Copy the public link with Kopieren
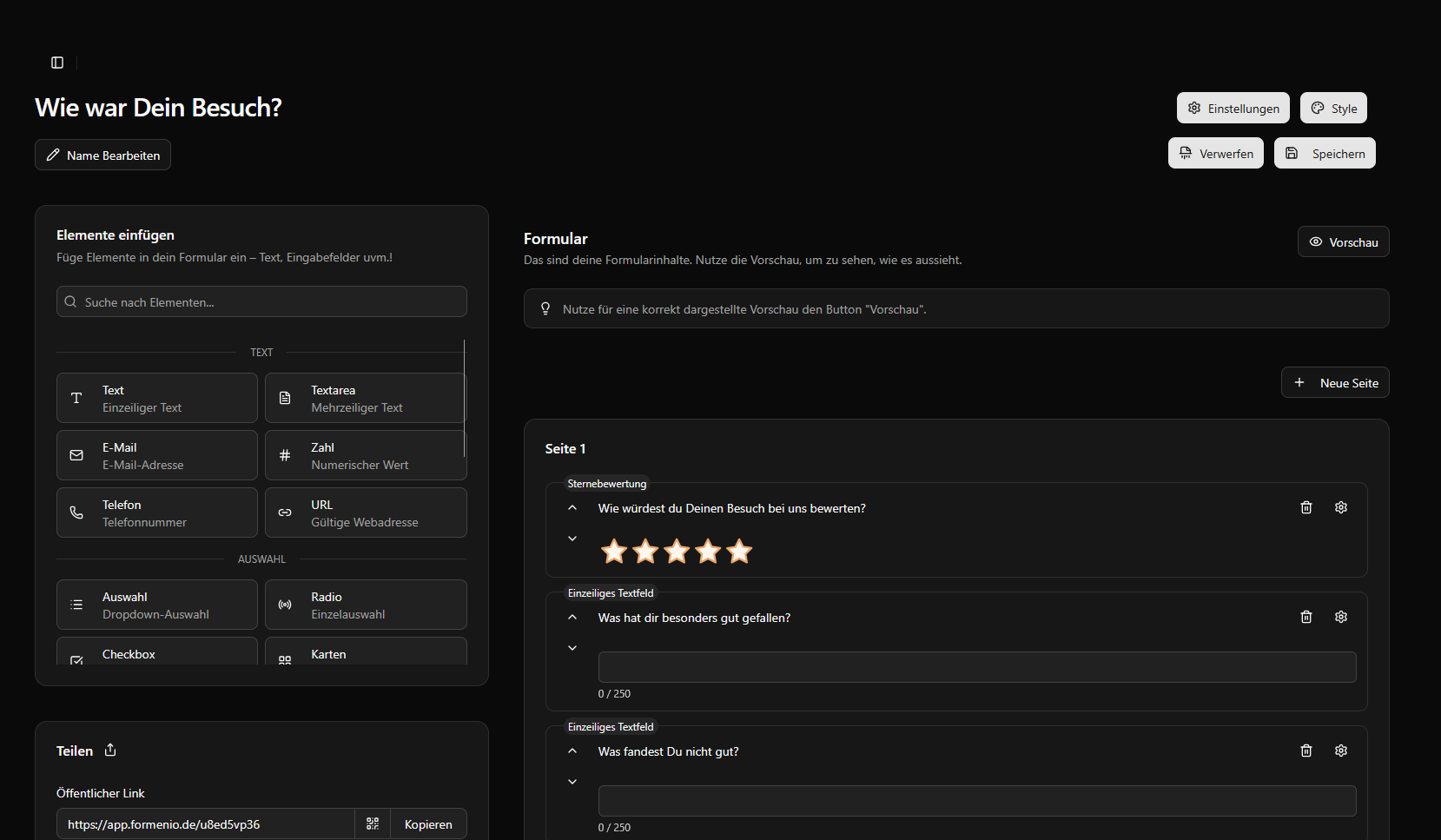Viewport: 1441px width, 840px height. [x=428, y=823]
